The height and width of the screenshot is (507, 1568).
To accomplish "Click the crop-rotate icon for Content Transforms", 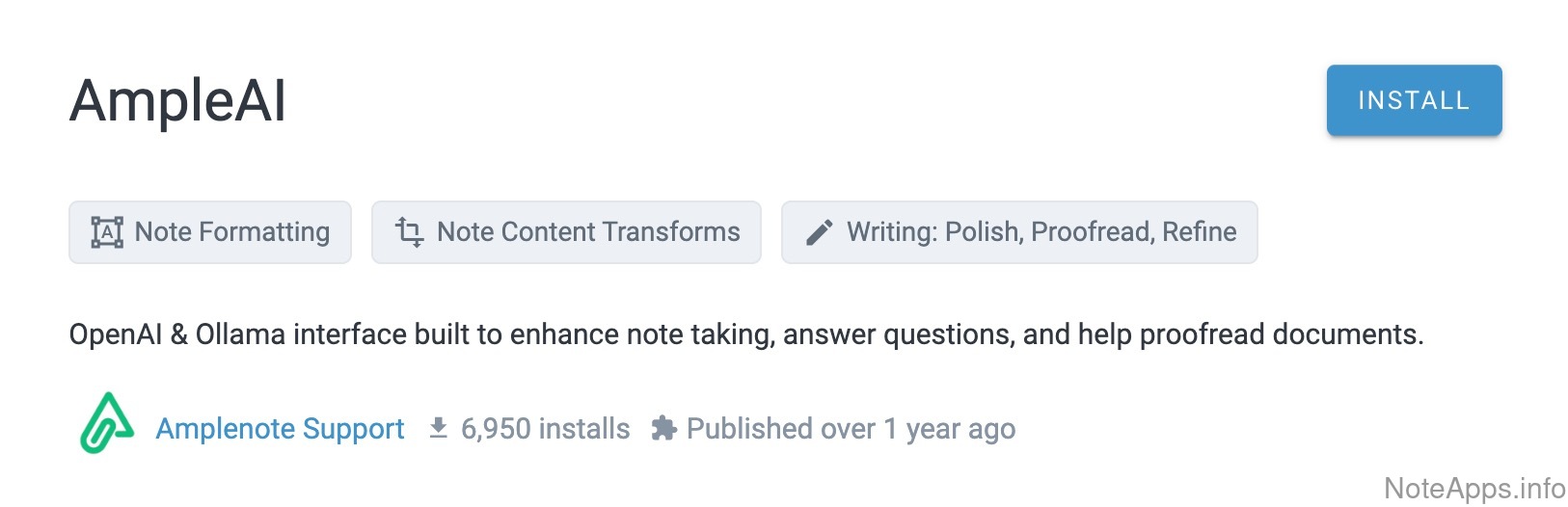I will (409, 232).
